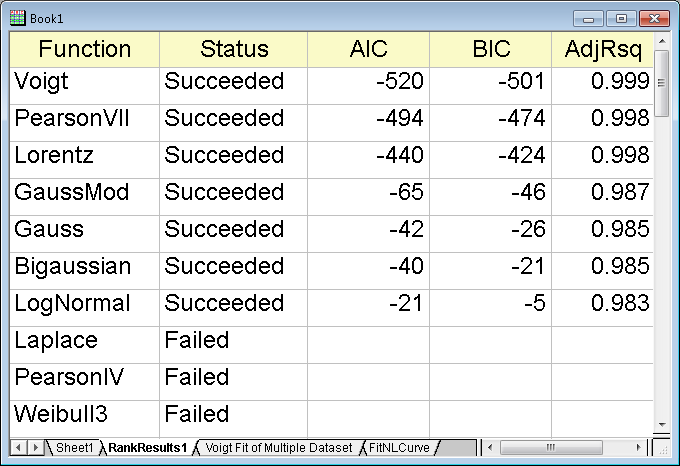Screen dimensions: 680x466
Task: Click the horizontal scrollbar left arrow
Action: 490,447
